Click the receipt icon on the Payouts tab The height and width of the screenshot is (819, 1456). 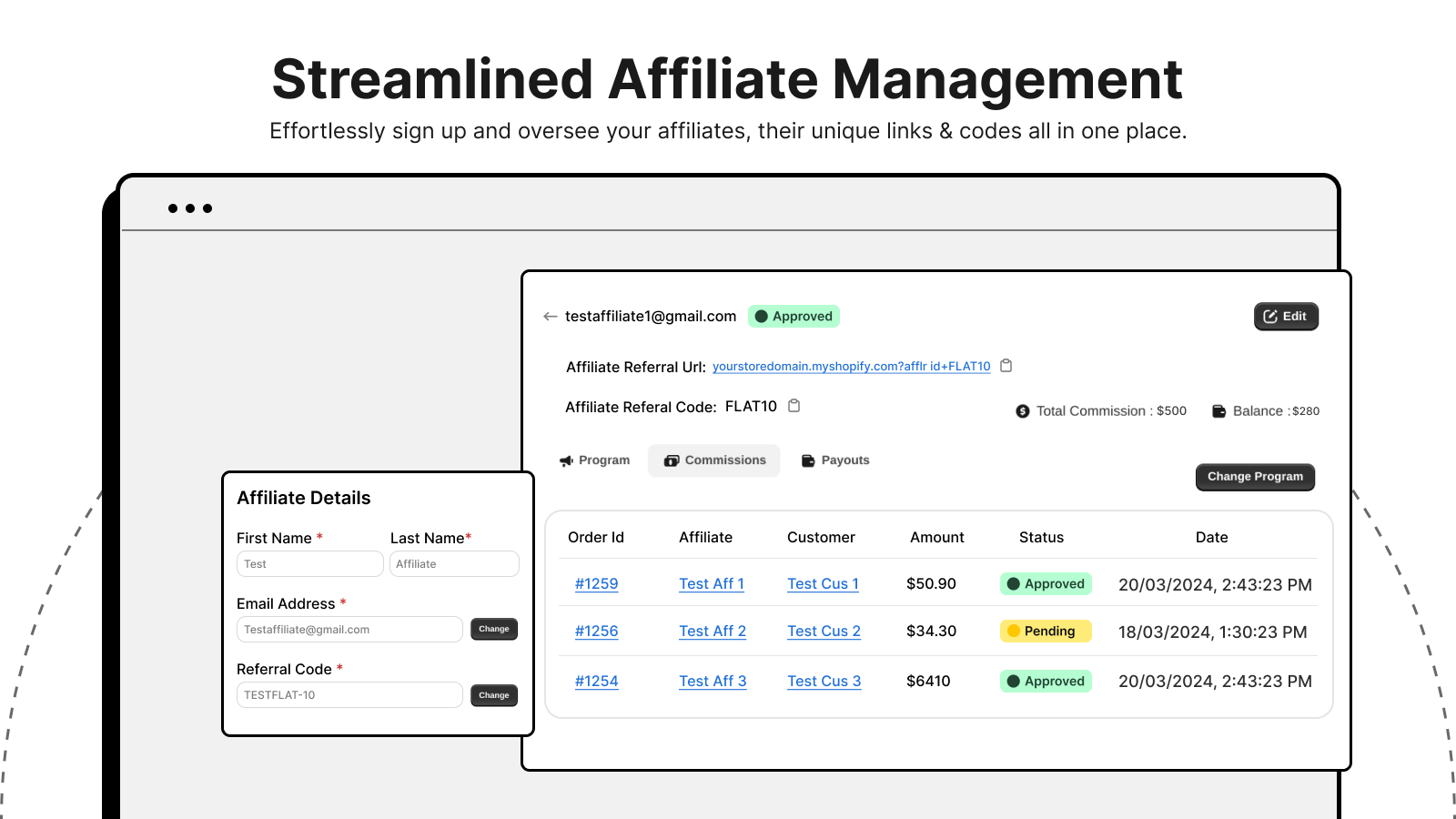808,460
